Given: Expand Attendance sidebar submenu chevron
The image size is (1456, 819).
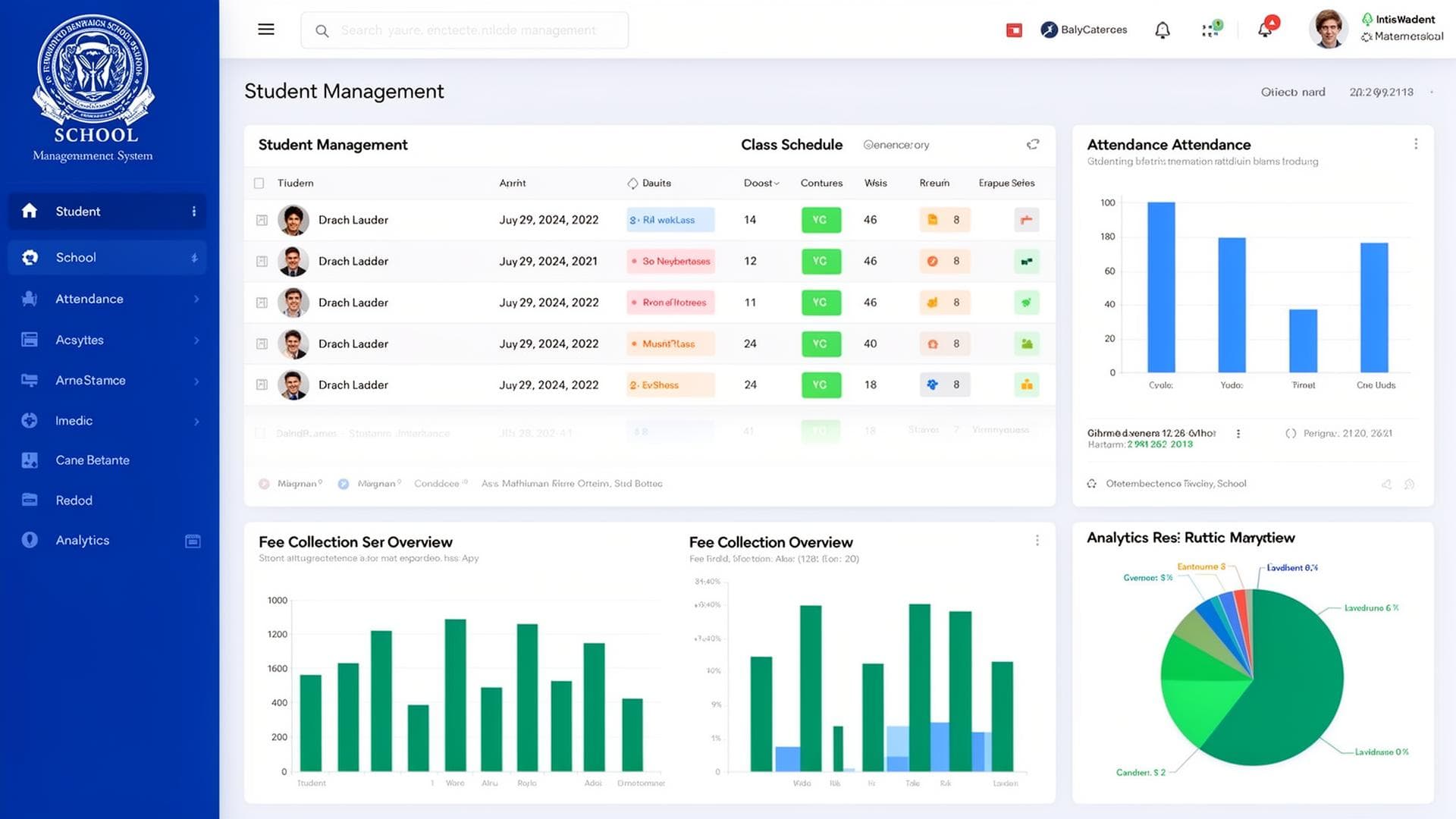Looking at the screenshot, I should 196,300.
